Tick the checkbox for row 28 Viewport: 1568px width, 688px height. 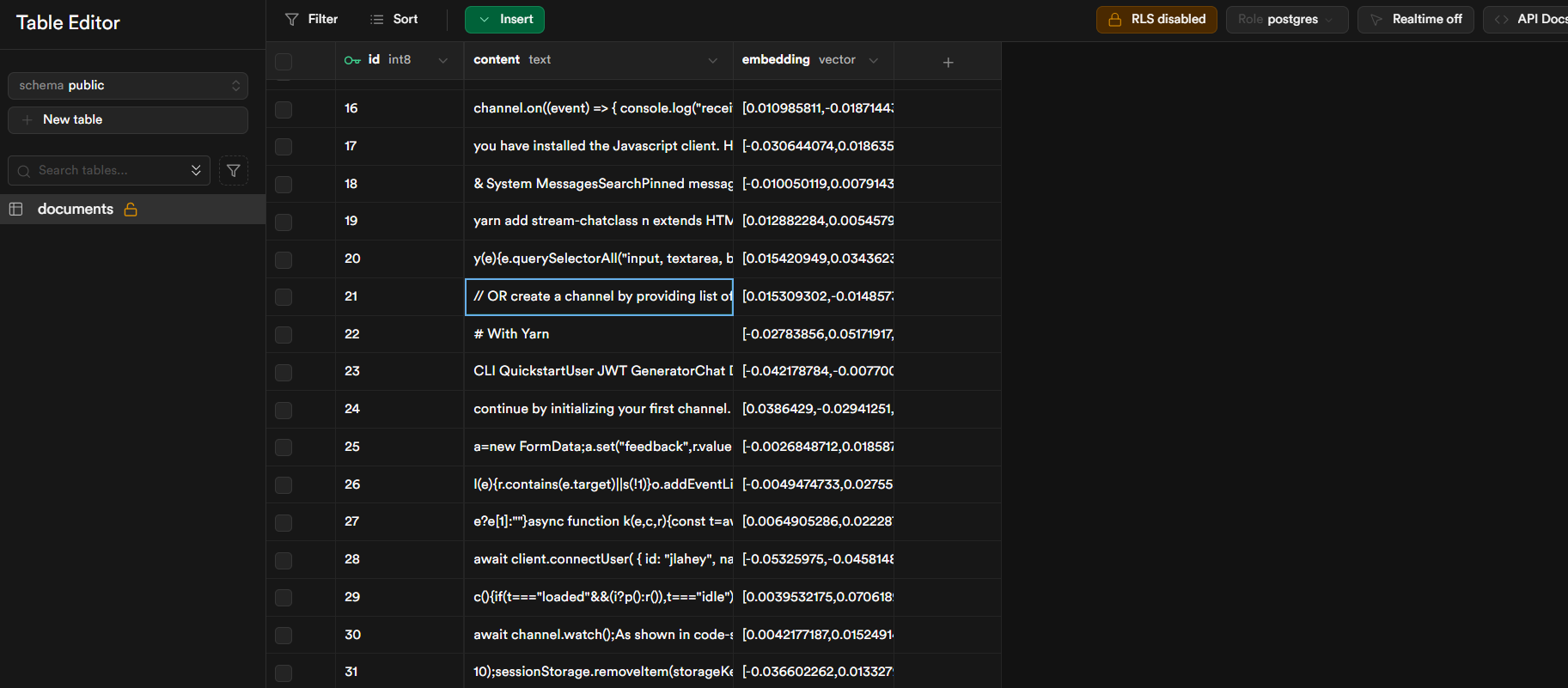point(284,560)
